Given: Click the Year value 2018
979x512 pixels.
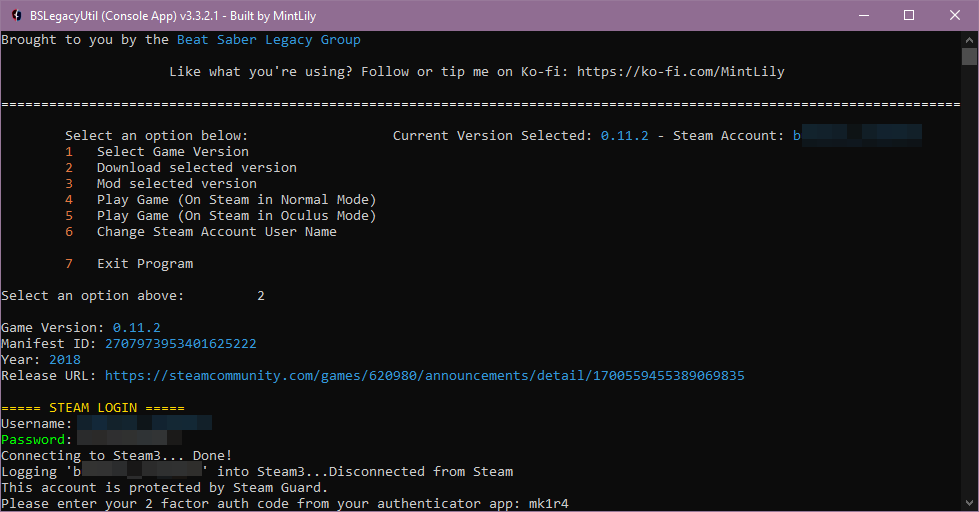Looking at the screenshot, I should pos(64,360).
